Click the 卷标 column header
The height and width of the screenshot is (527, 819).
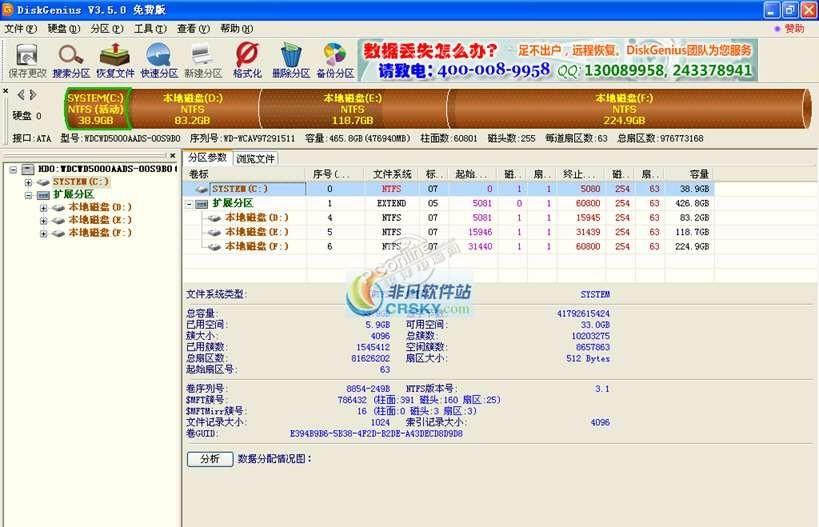tap(245, 174)
